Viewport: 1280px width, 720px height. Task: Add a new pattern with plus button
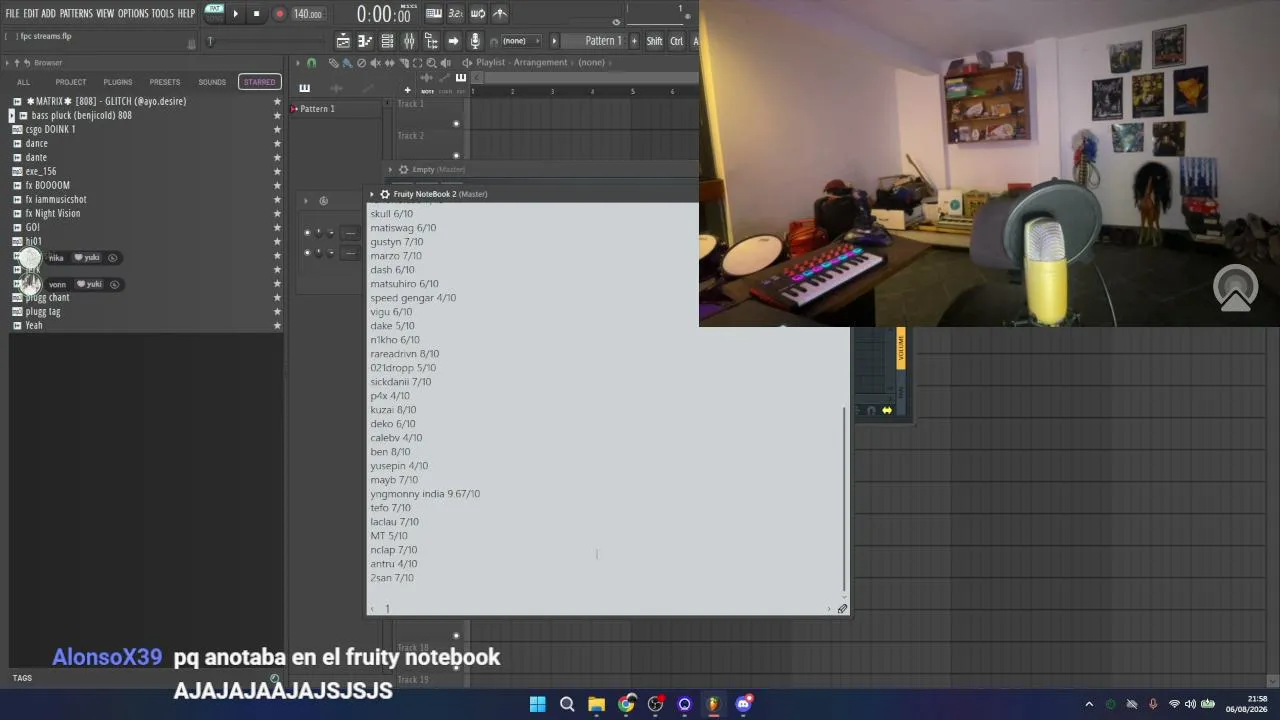pos(634,41)
